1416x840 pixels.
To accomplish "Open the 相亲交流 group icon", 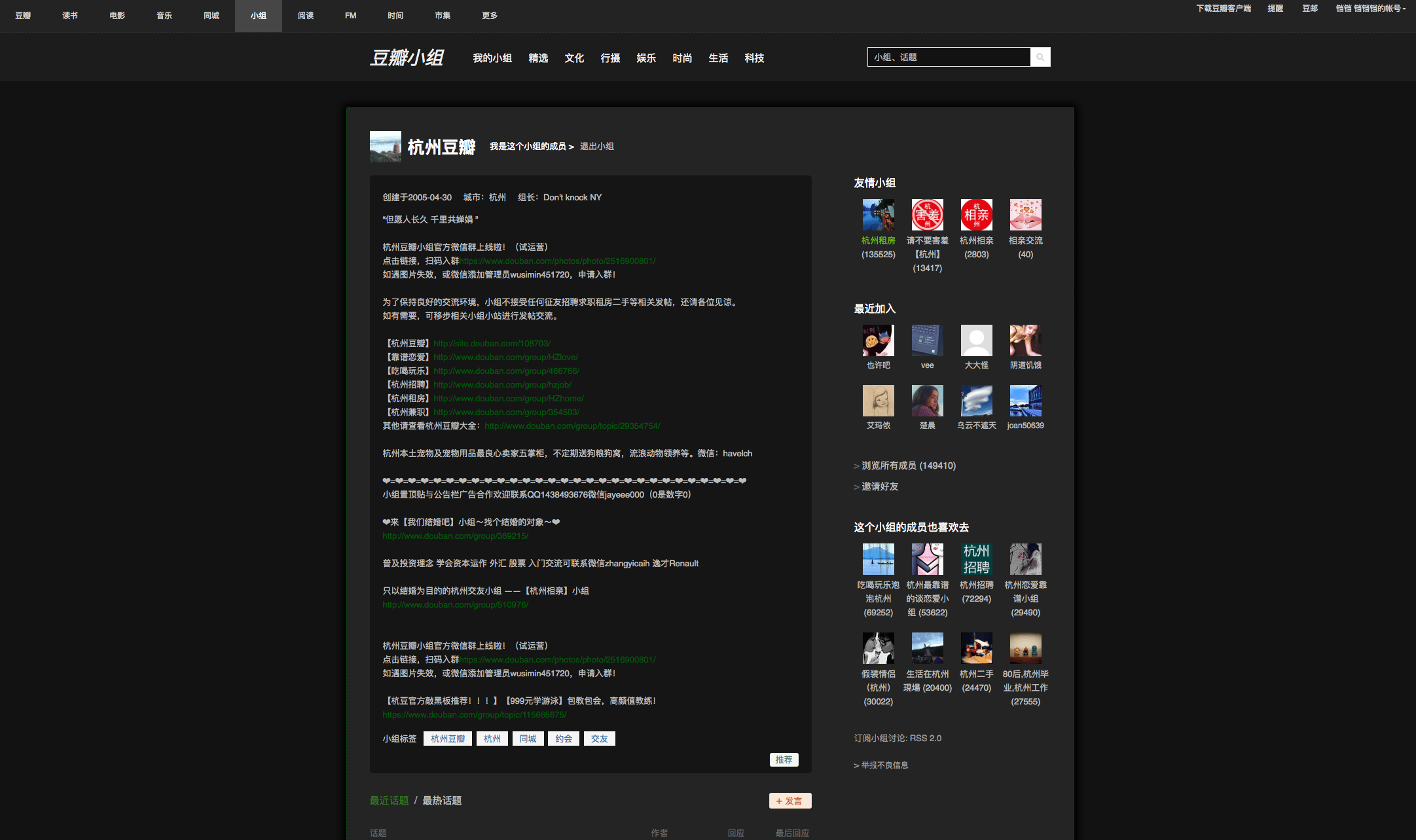I will click(x=1026, y=215).
